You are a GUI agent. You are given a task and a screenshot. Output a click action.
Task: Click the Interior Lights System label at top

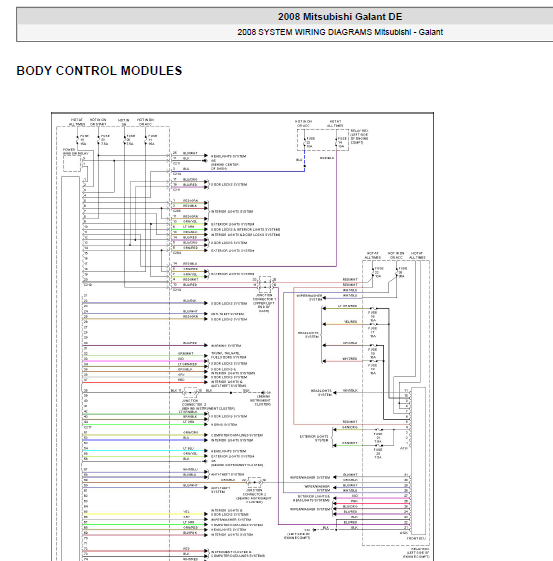(232, 211)
